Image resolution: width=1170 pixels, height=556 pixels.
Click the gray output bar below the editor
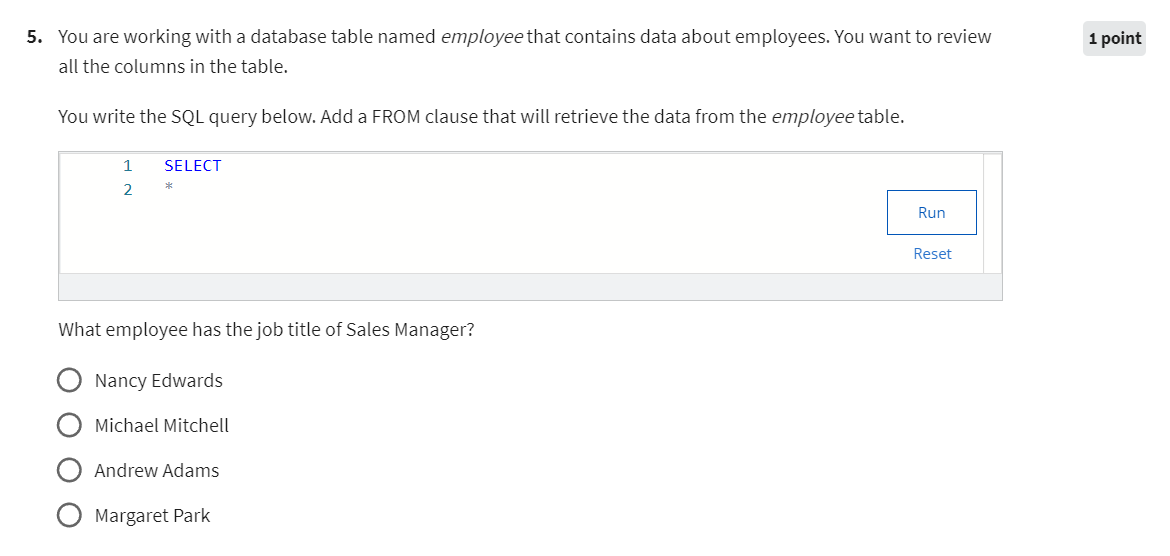pos(530,287)
